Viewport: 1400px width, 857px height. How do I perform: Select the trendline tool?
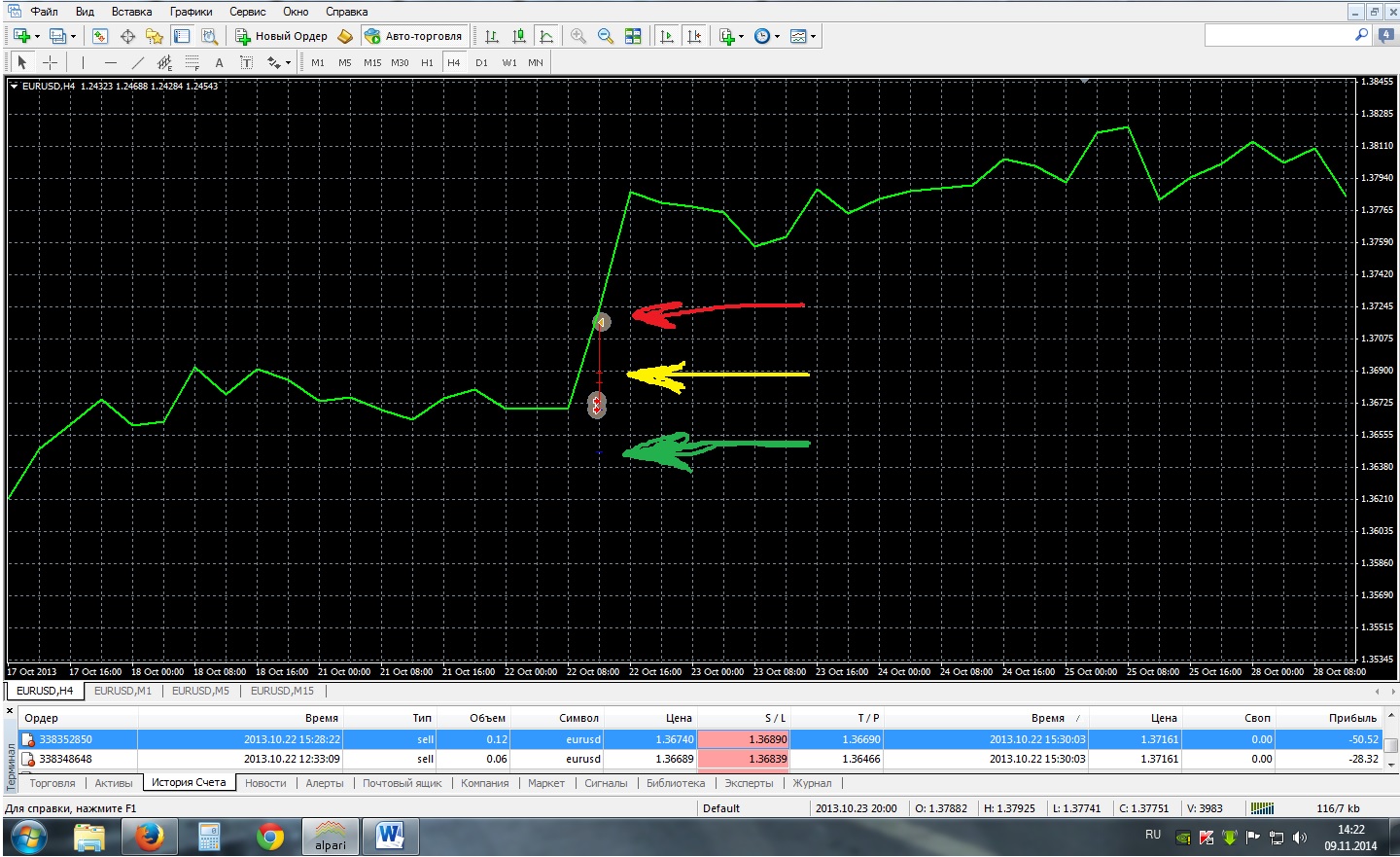[x=137, y=62]
